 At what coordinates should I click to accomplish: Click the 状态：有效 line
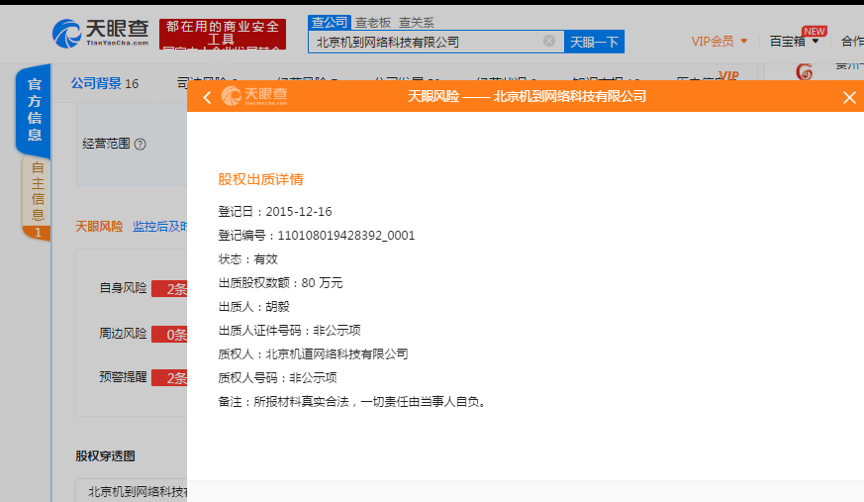click(x=248, y=259)
